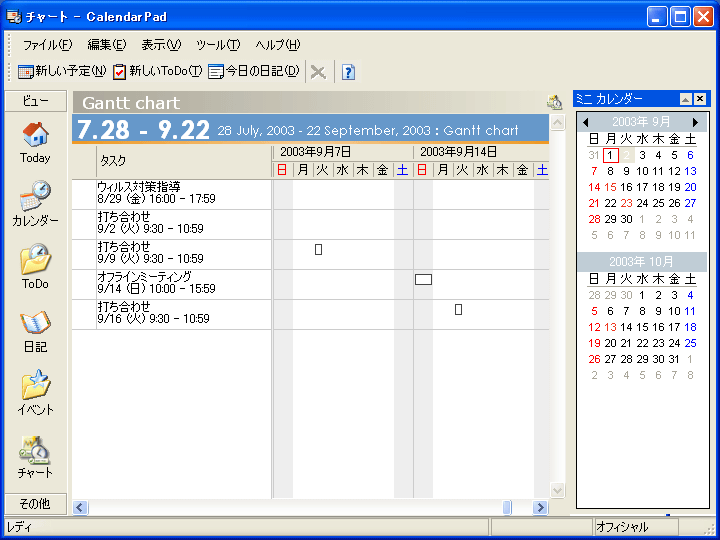Click the horizontal scrollbar right arrow
The image size is (720, 540).
[540, 507]
